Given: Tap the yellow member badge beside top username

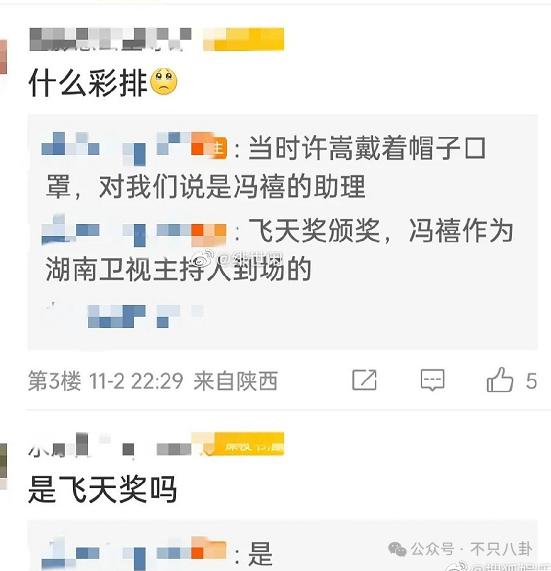Looking at the screenshot, I should [x=243, y=39].
